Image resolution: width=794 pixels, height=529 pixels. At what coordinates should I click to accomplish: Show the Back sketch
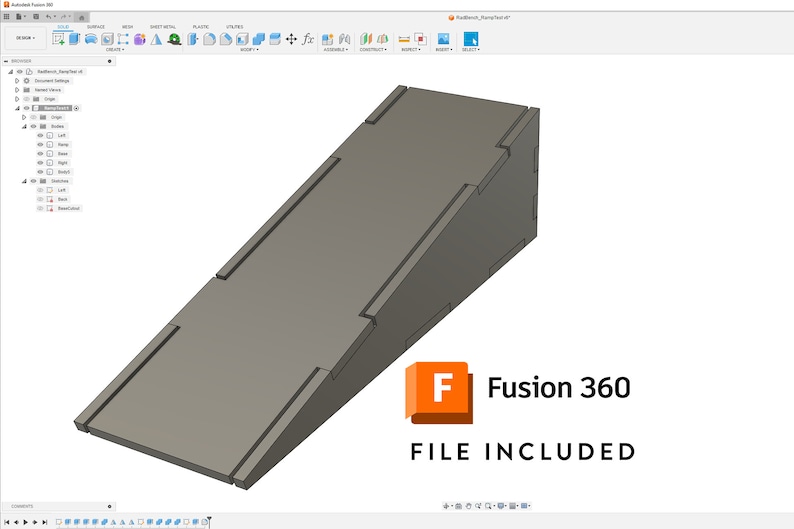pyautogui.click(x=41, y=199)
